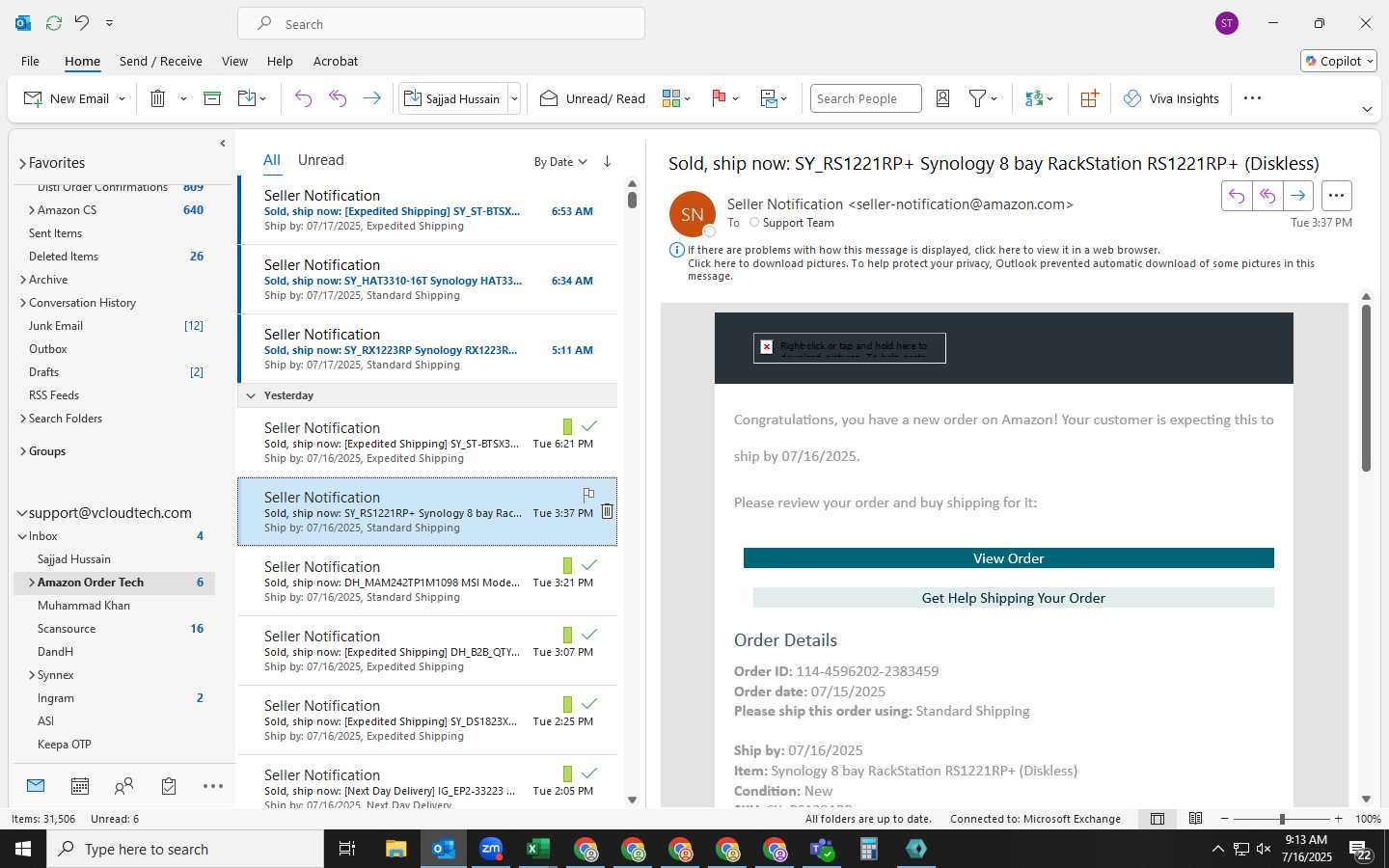Open New Email dropdown arrow
Image resolution: width=1389 pixels, height=868 pixels.
122,98
